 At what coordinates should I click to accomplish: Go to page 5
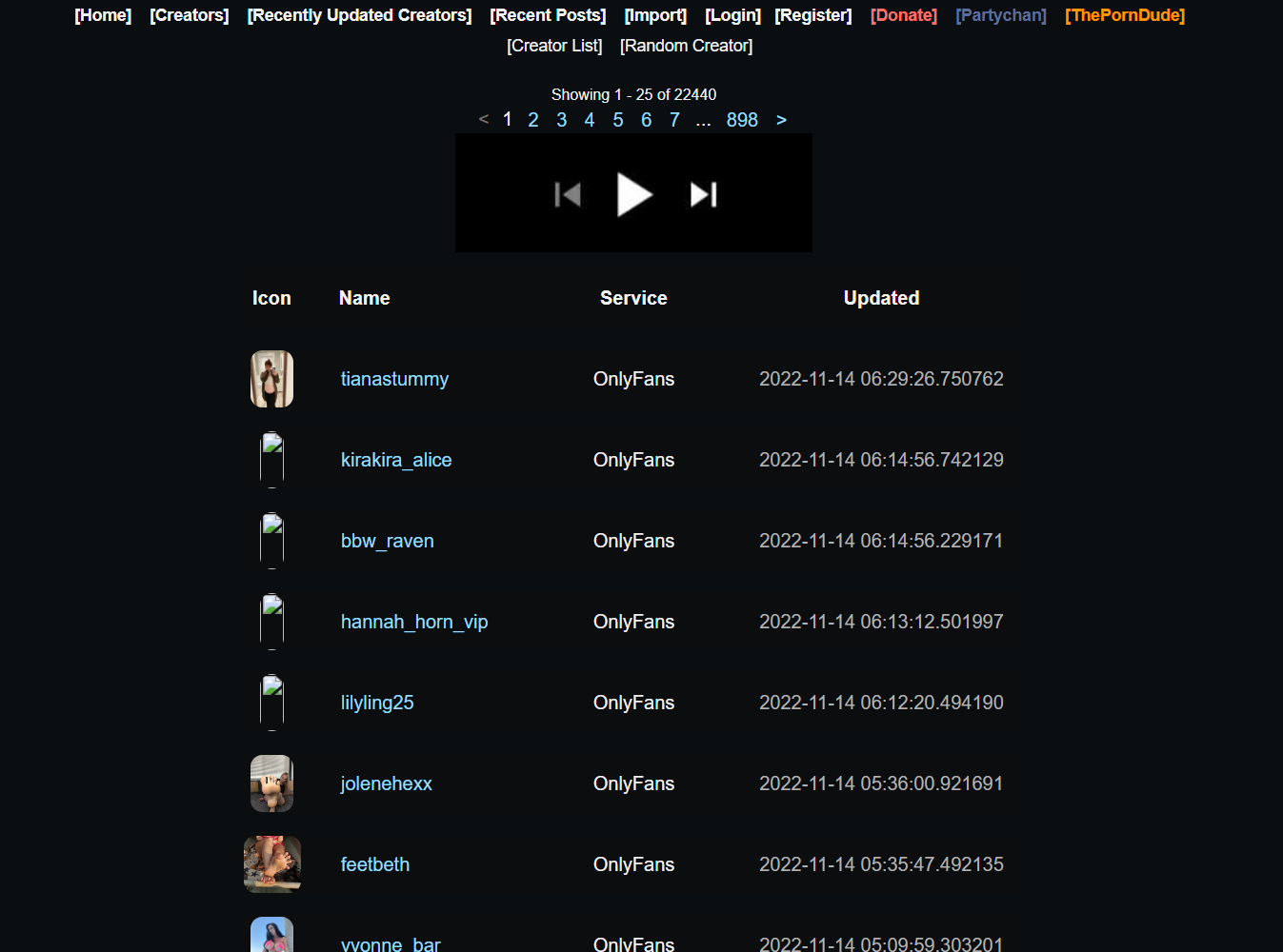(618, 120)
